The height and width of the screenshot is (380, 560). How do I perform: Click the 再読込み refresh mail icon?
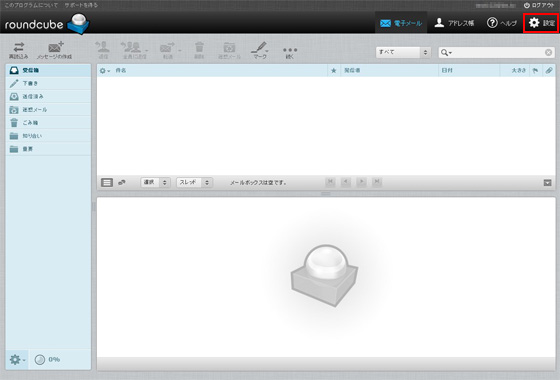(x=19, y=50)
